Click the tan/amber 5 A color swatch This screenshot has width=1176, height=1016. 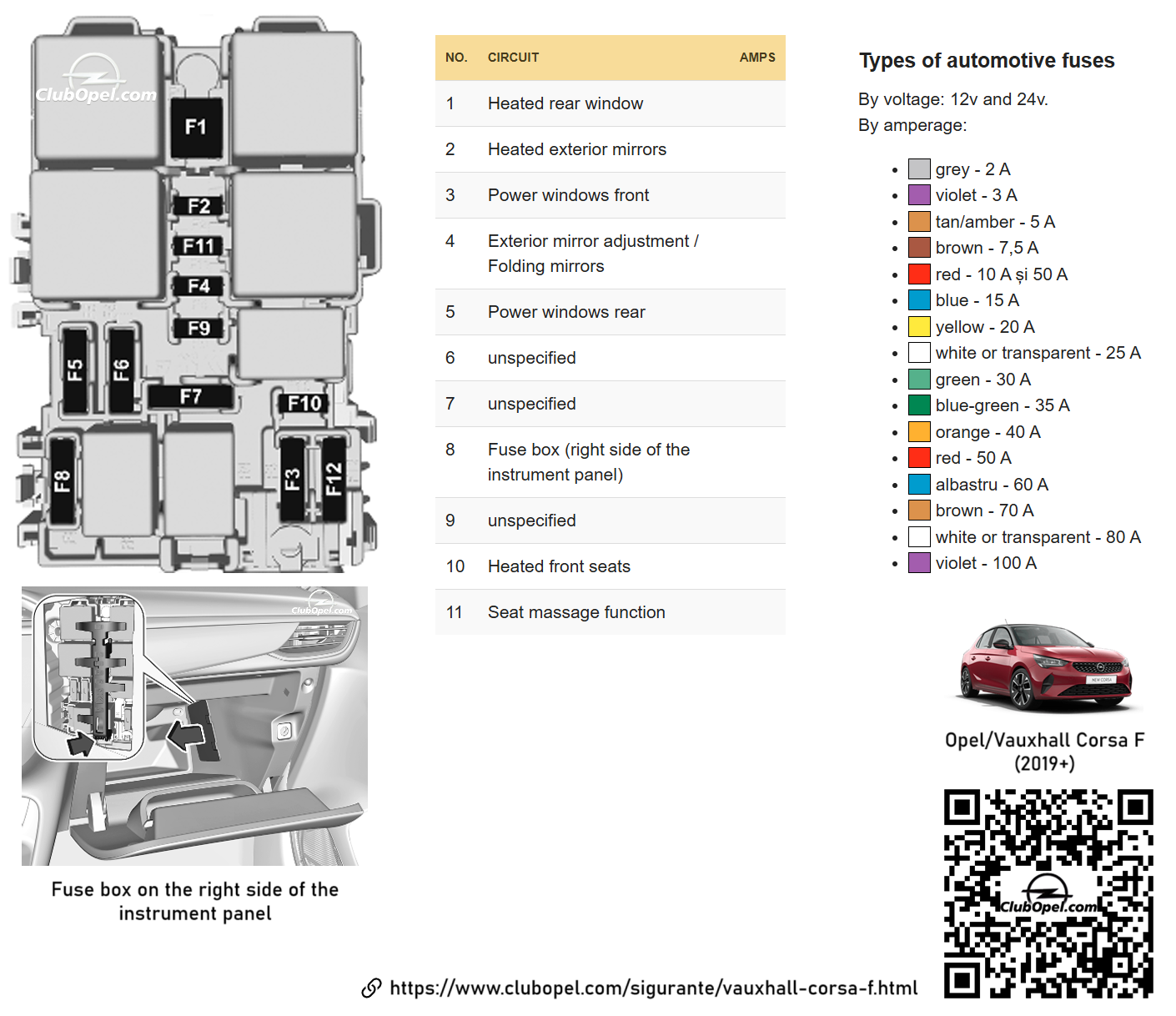[919, 222]
